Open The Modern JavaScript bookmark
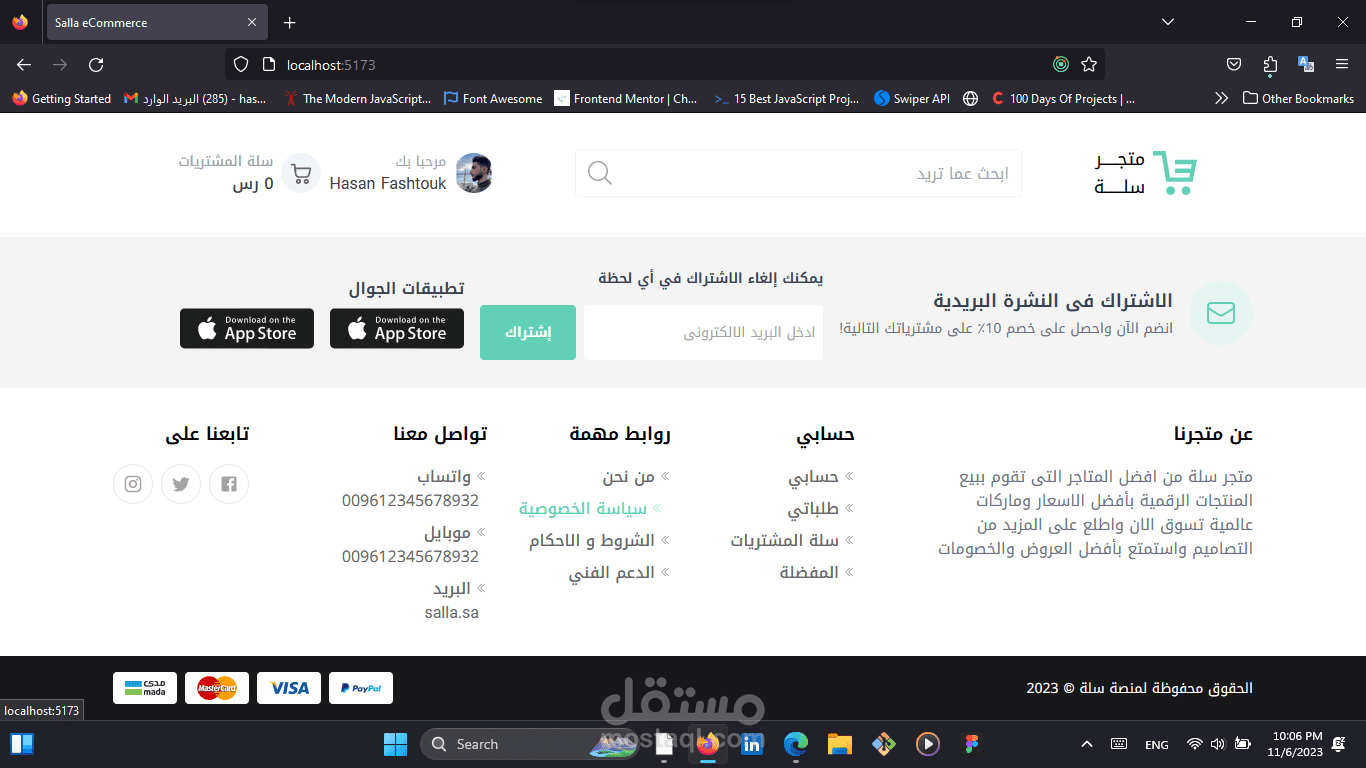 click(x=358, y=98)
